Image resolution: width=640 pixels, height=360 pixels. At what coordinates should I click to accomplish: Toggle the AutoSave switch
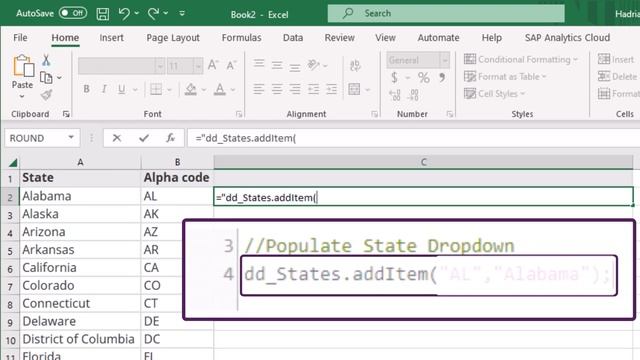[x=73, y=13]
